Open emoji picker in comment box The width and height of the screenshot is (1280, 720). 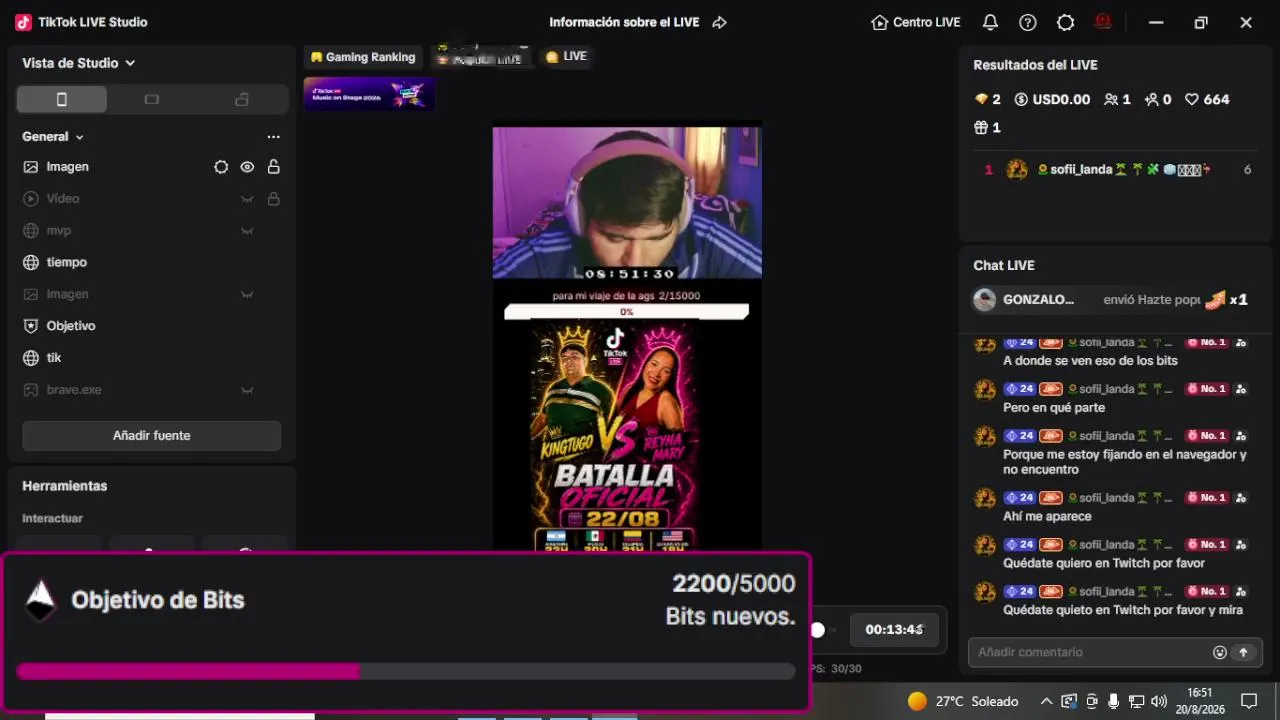tap(1220, 652)
